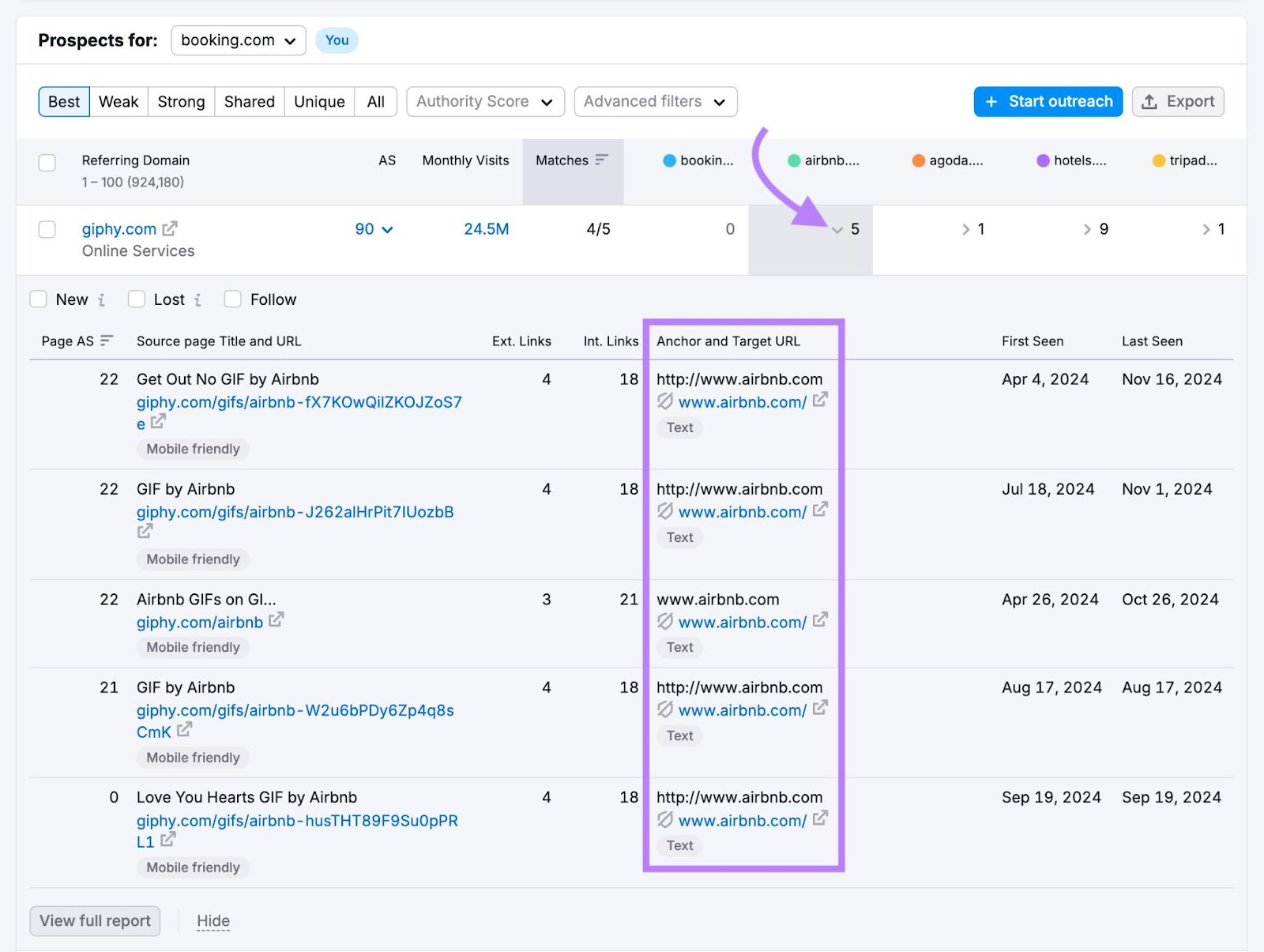1264x952 pixels.
Task: Open target URL external icon in Airbnb GIFs on GI row
Action: coord(820,620)
